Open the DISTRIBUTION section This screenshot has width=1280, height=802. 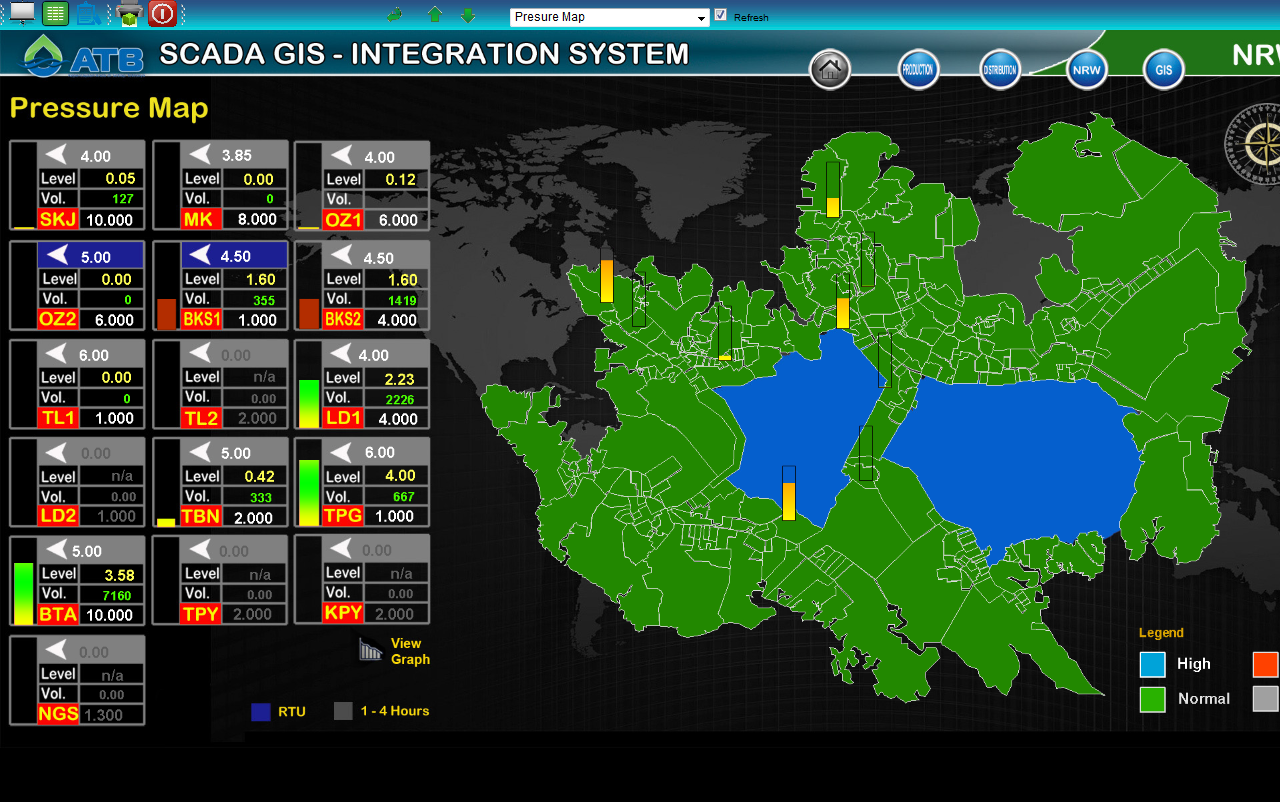point(1000,70)
